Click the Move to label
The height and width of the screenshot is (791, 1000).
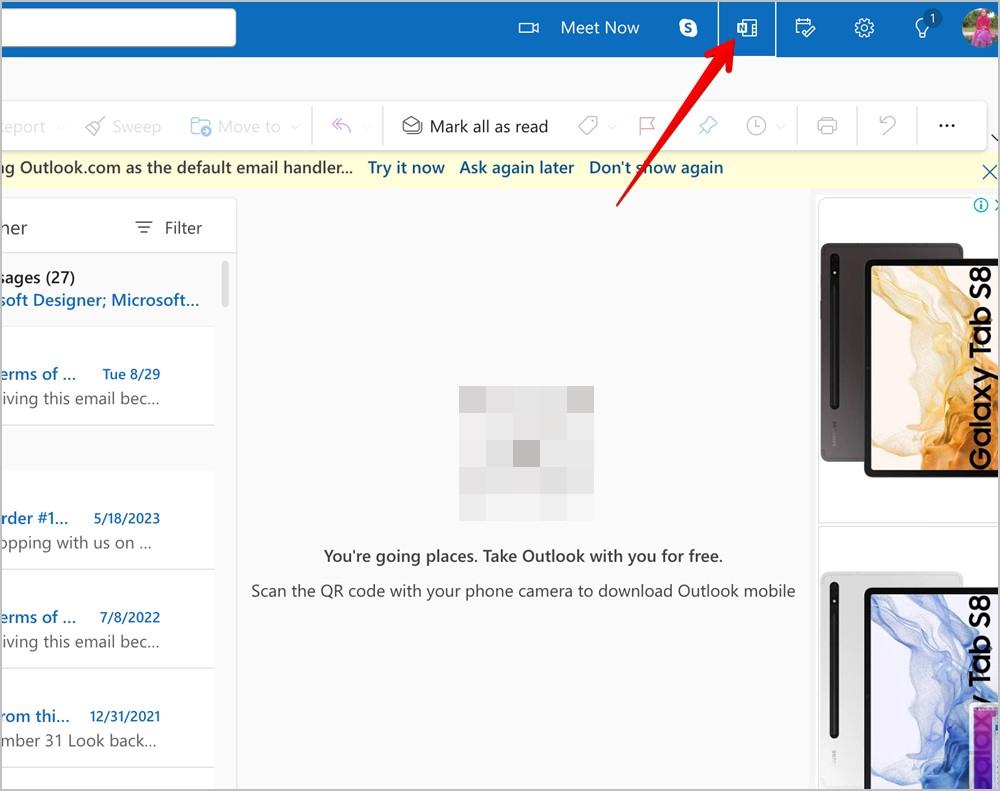pos(249,127)
